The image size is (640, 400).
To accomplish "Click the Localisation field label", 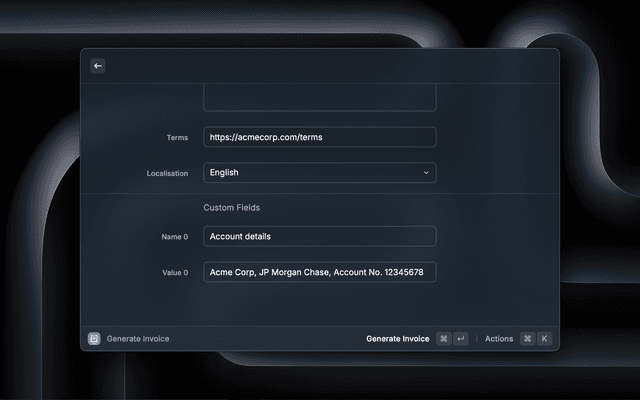I will click(167, 174).
